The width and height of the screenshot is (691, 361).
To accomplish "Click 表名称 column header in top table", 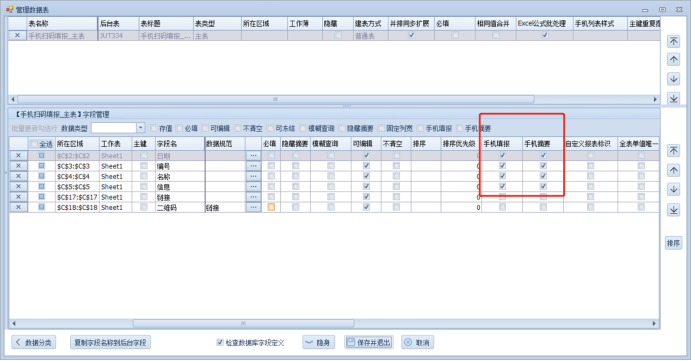I will pyautogui.click(x=62, y=24).
